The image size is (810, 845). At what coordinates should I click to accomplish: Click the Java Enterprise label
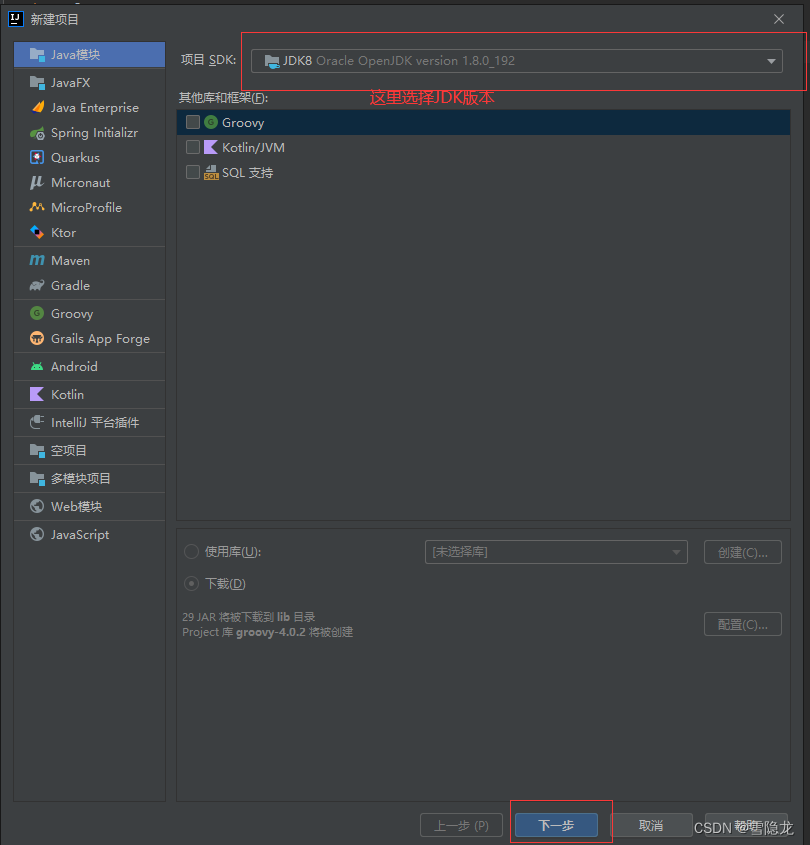point(95,108)
